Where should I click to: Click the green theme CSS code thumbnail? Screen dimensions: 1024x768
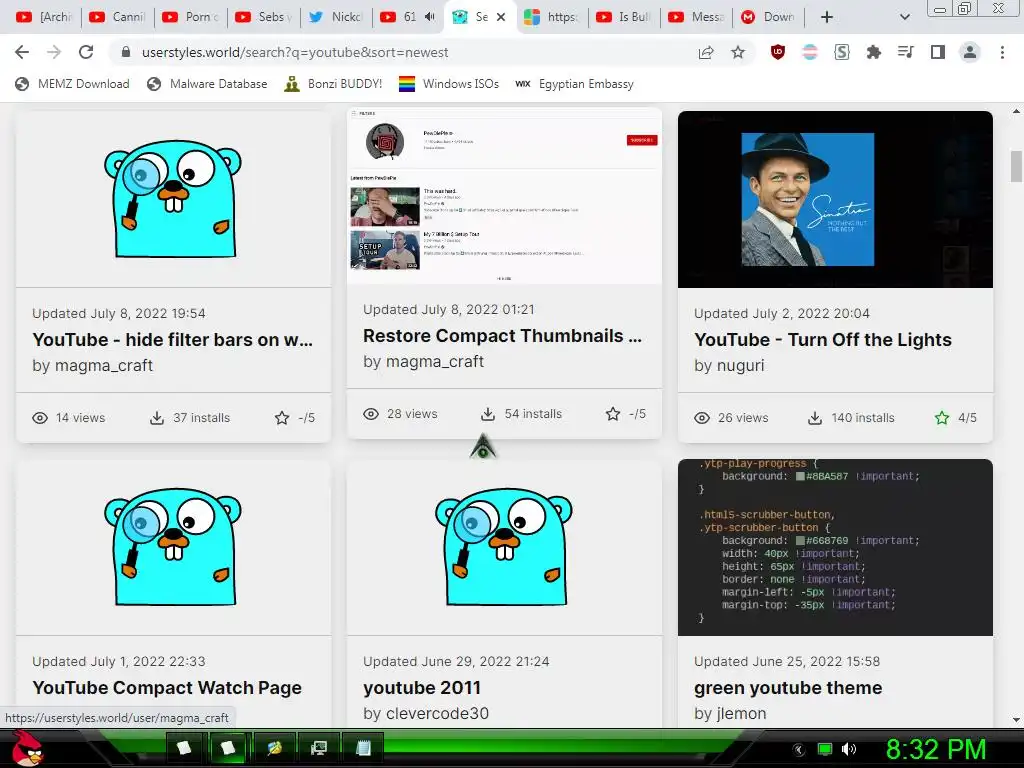(x=835, y=547)
